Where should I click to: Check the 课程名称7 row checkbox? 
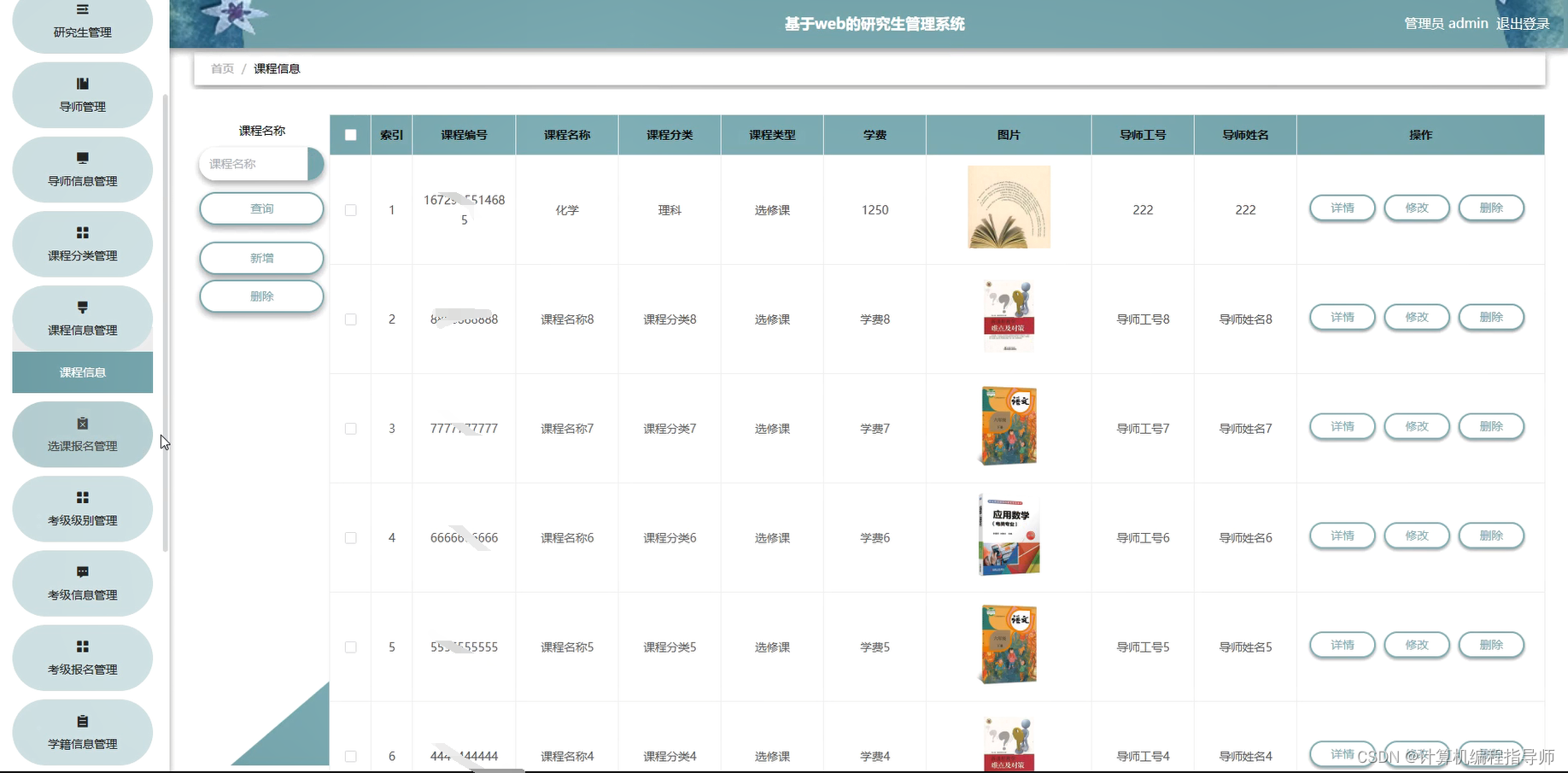[x=350, y=429]
